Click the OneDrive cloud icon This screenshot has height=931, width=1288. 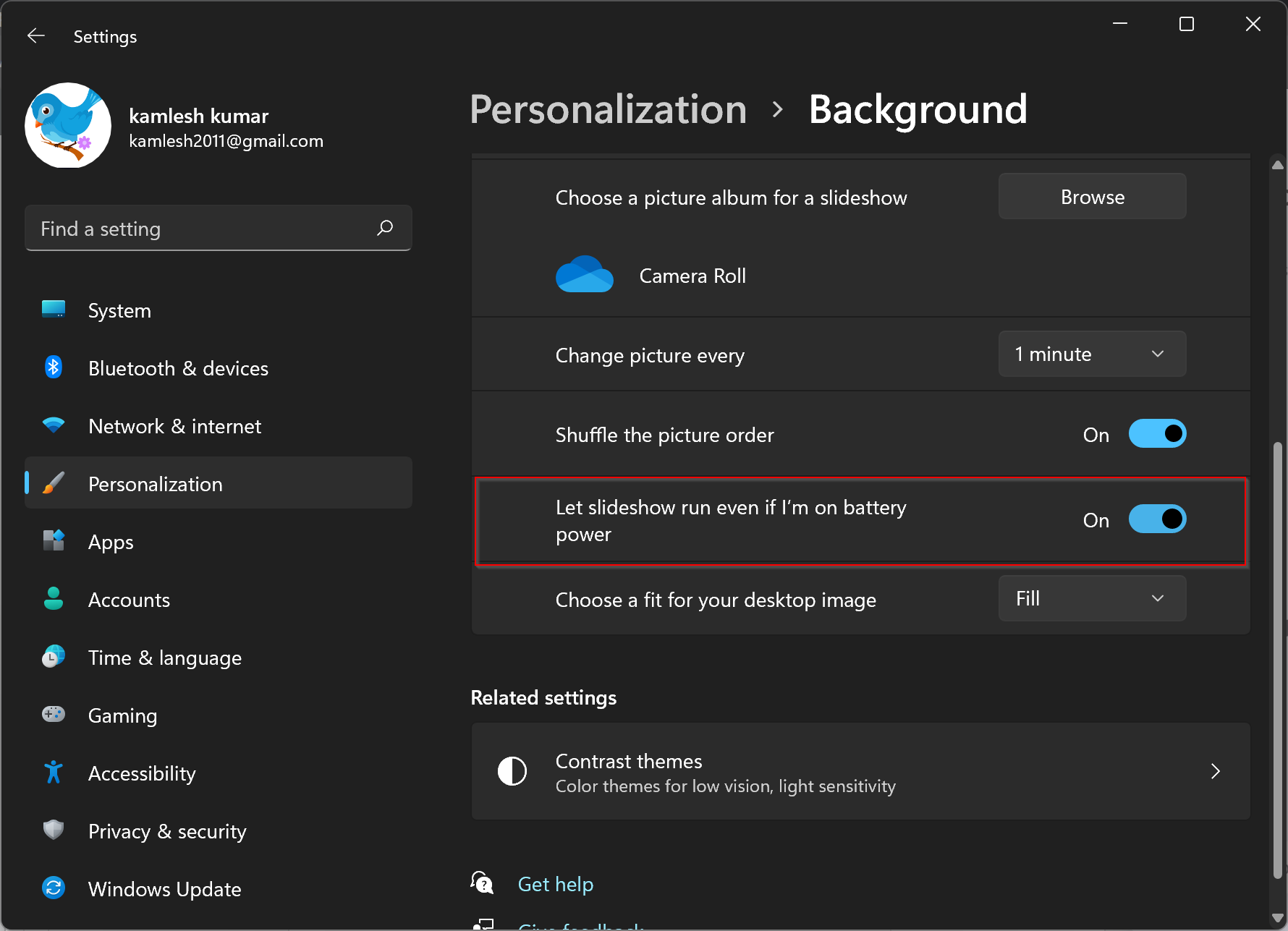click(x=585, y=274)
